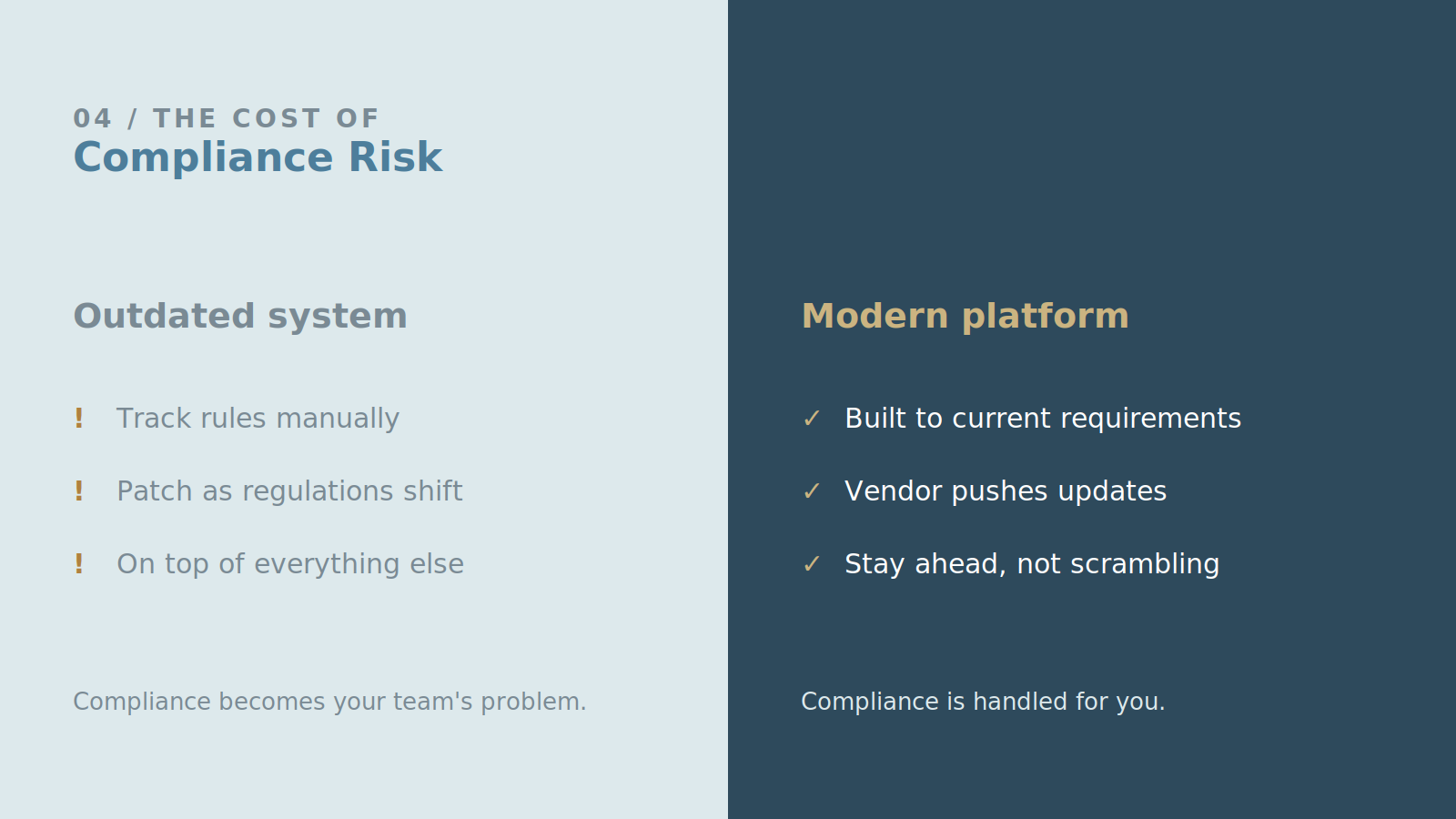Screen dimensions: 1456x819
Task: Click the Modern platform heading
Action: pyautogui.click(x=965, y=316)
